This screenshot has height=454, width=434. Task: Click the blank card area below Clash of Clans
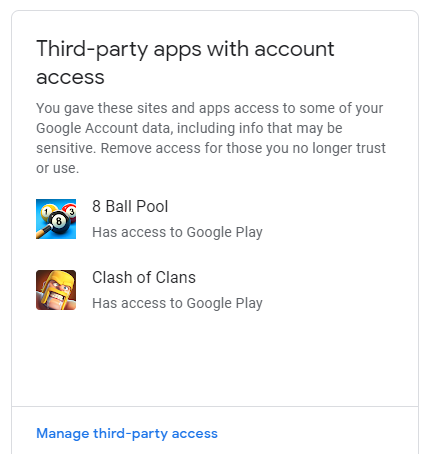[215, 358]
